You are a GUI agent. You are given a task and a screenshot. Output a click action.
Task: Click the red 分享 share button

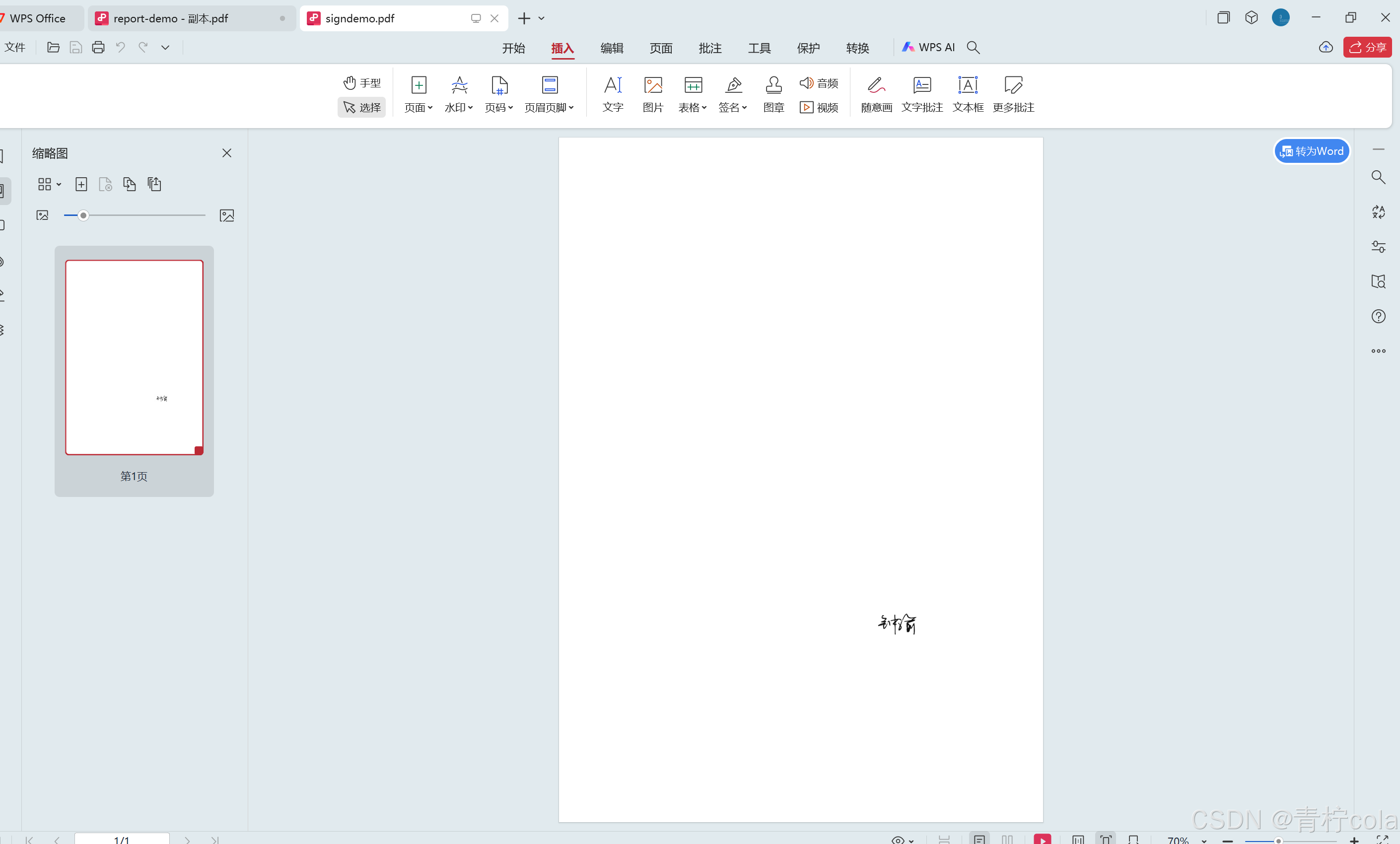pyautogui.click(x=1367, y=47)
